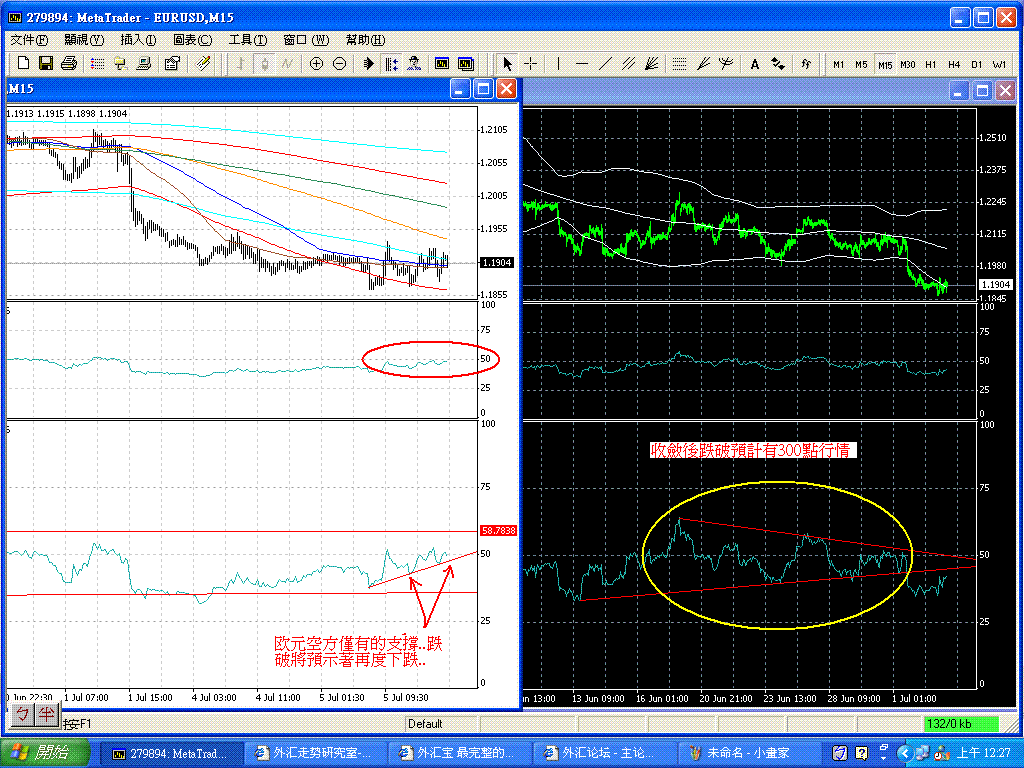Select the arrow cursor tool
1024x768 pixels.
pos(507,63)
